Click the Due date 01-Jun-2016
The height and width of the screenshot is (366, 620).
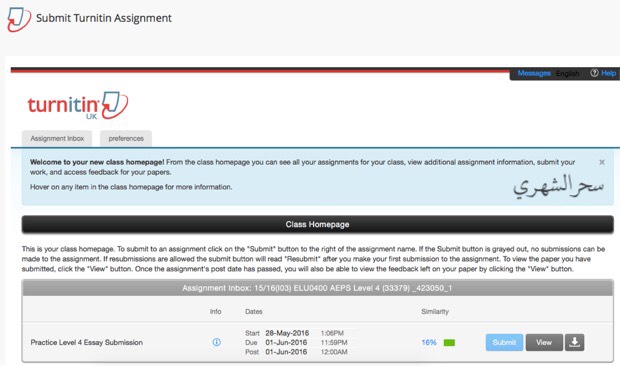[286, 342]
